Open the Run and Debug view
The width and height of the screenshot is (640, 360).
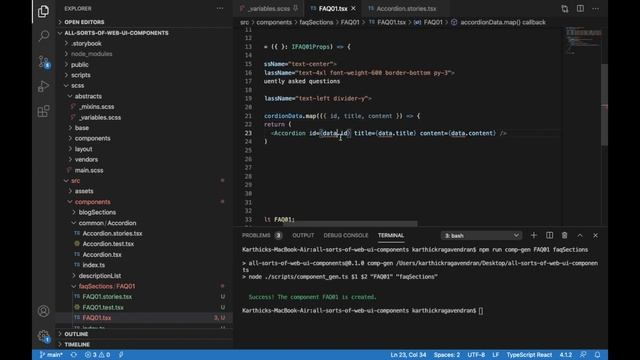(43, 87)
